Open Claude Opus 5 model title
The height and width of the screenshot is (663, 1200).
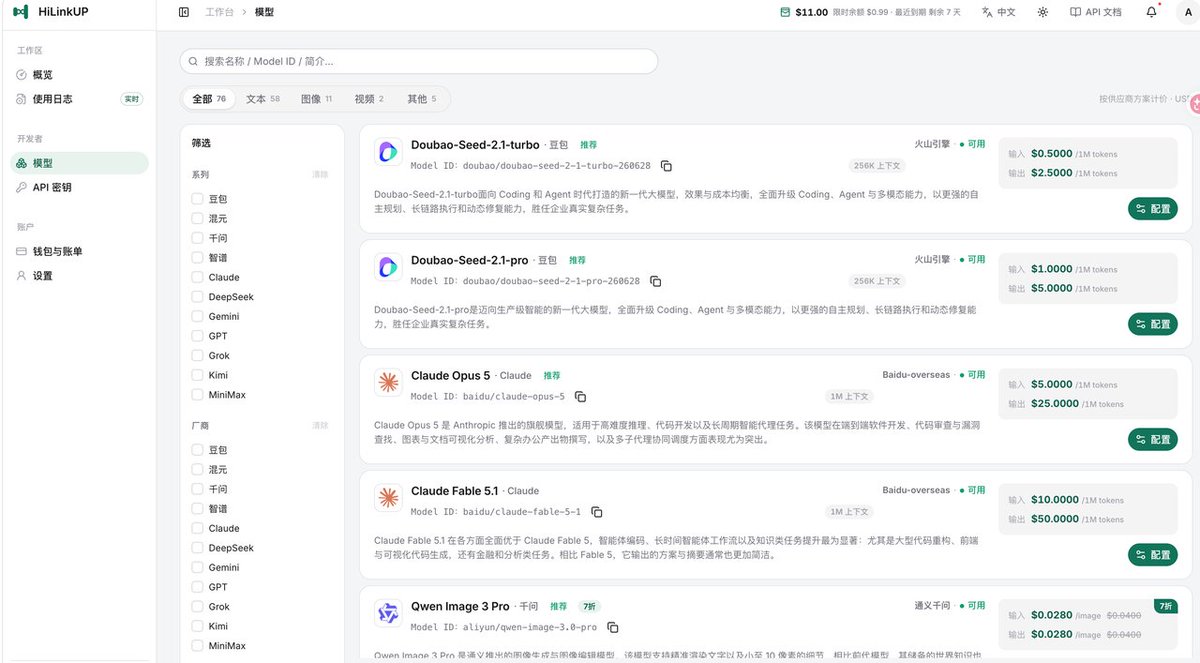pos(451,376)
